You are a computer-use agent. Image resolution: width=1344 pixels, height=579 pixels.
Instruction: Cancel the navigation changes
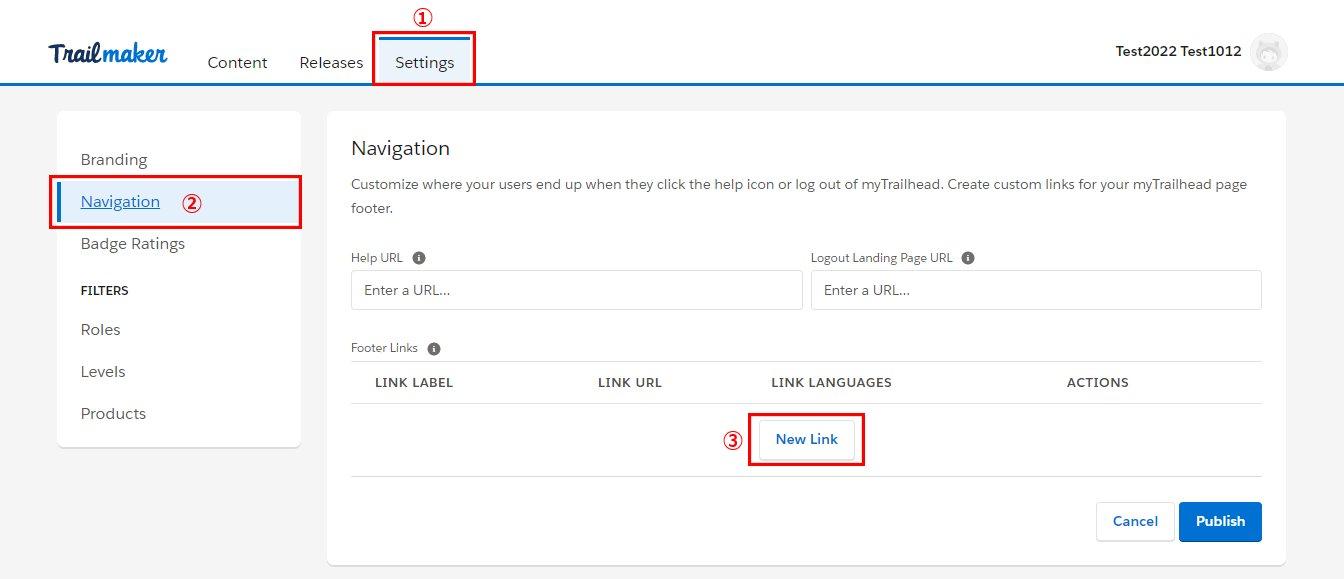1135,521
